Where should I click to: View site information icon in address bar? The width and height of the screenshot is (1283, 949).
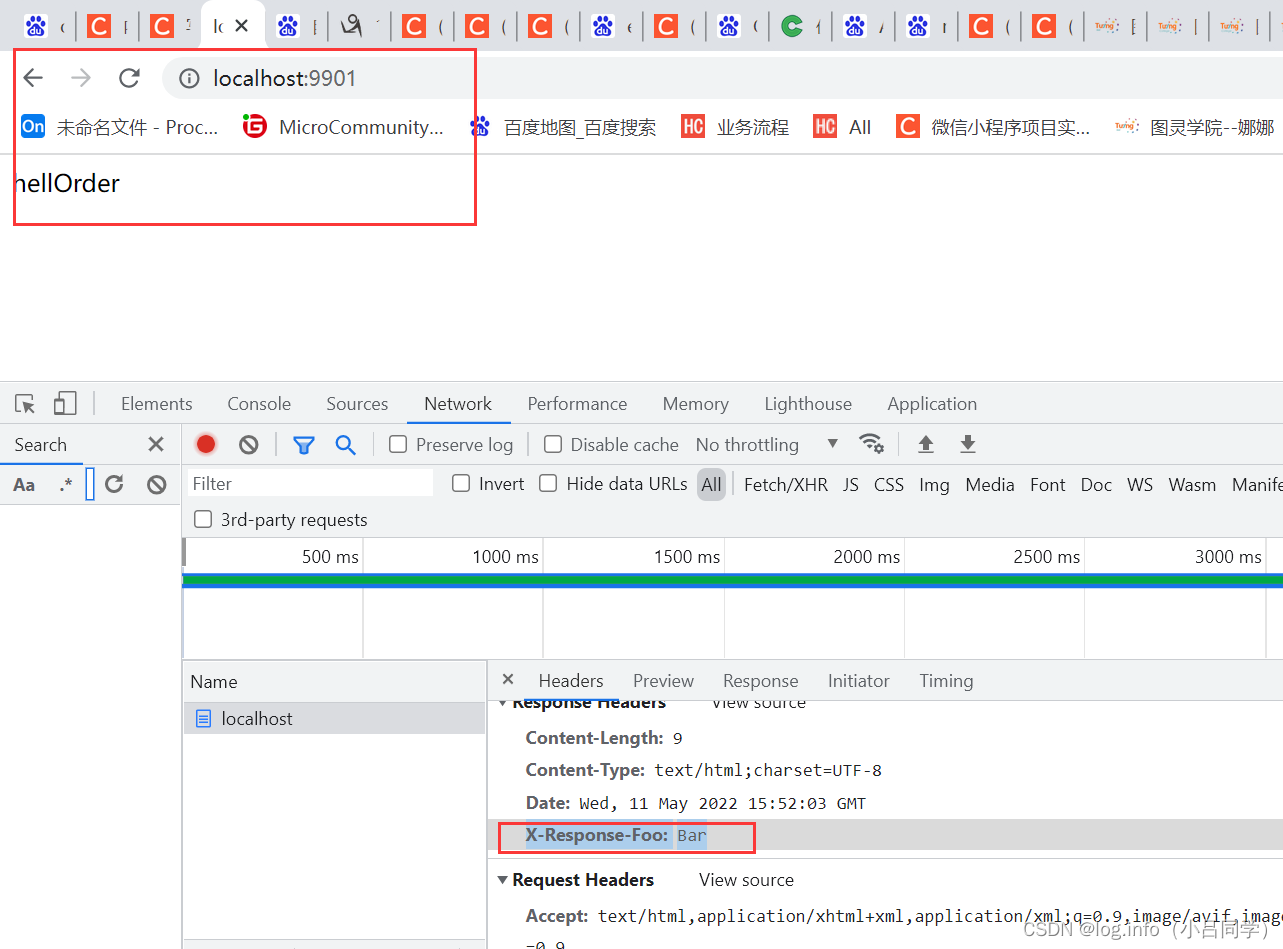point(189,78)
